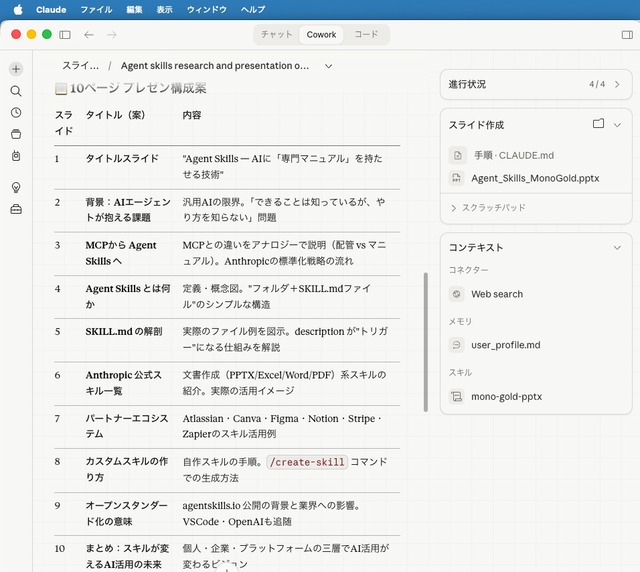This screenshot has height=572, width=640.
Task: Click the Atlassian · Canva · Figma content cell
Action: click(x=282, y=426)
